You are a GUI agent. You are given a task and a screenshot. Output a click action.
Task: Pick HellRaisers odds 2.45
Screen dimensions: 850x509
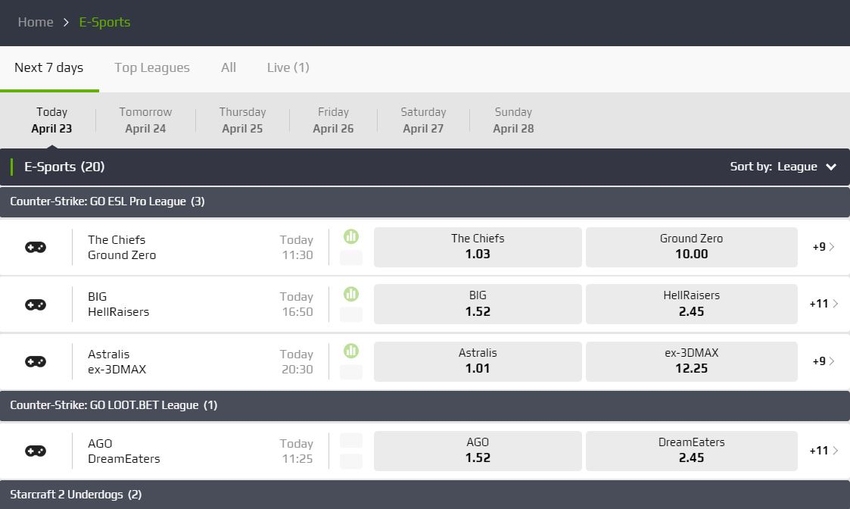(x=691, y=304)
